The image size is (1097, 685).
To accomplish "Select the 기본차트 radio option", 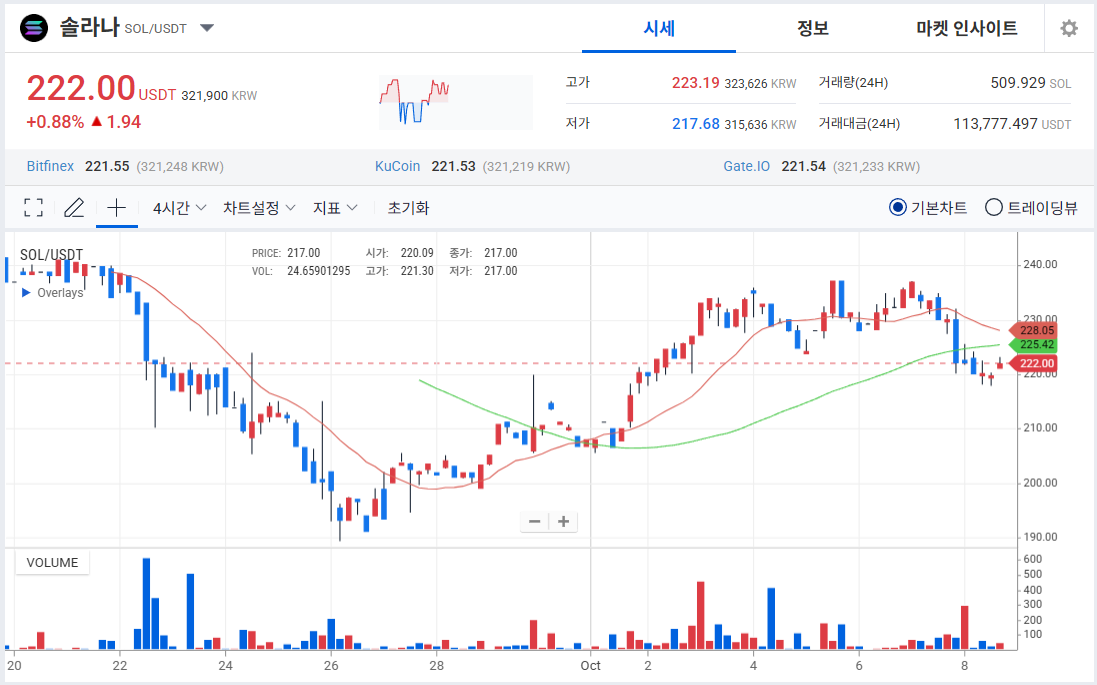I will 897,208.
